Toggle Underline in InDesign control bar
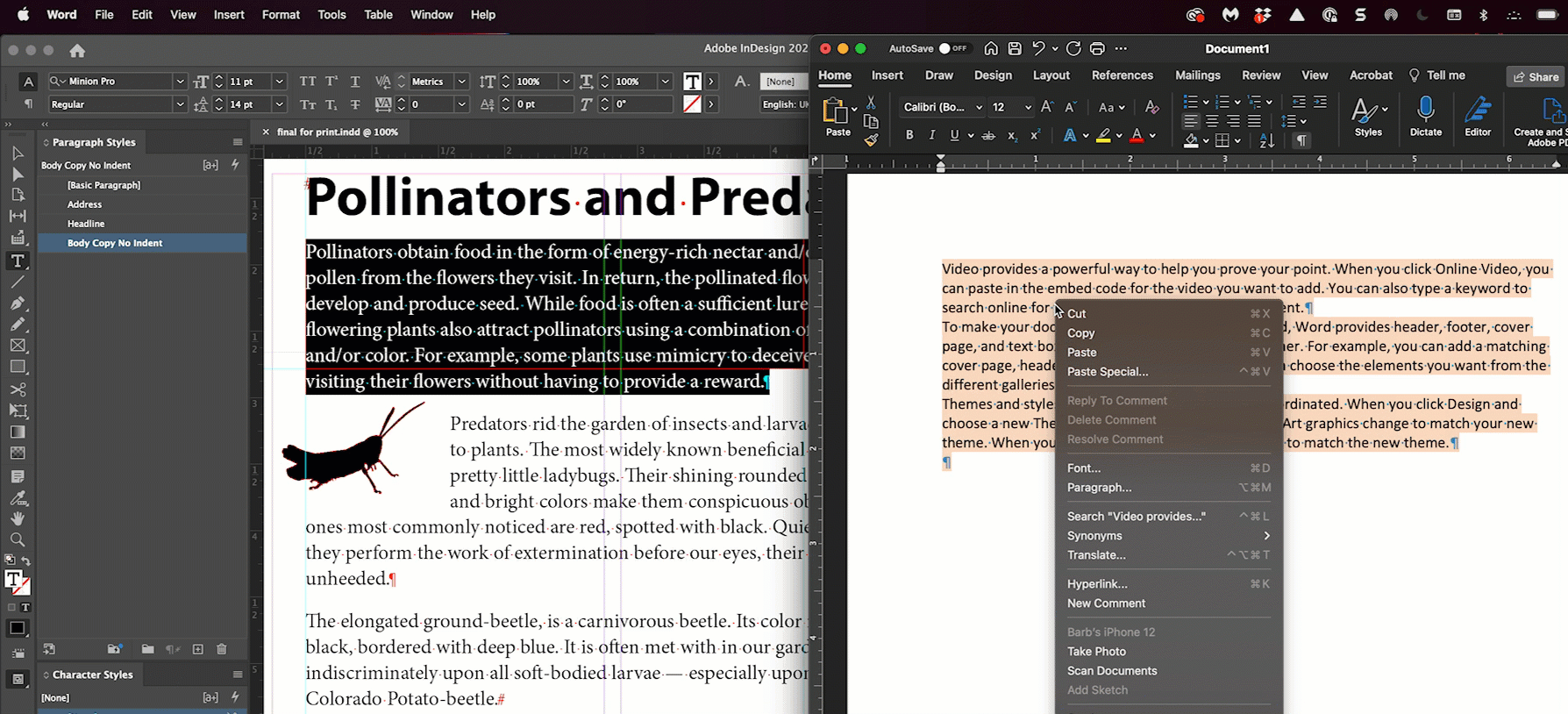The height and width of the screenshot is (714, 1568). pyautogui.click(x=355, y=82)
